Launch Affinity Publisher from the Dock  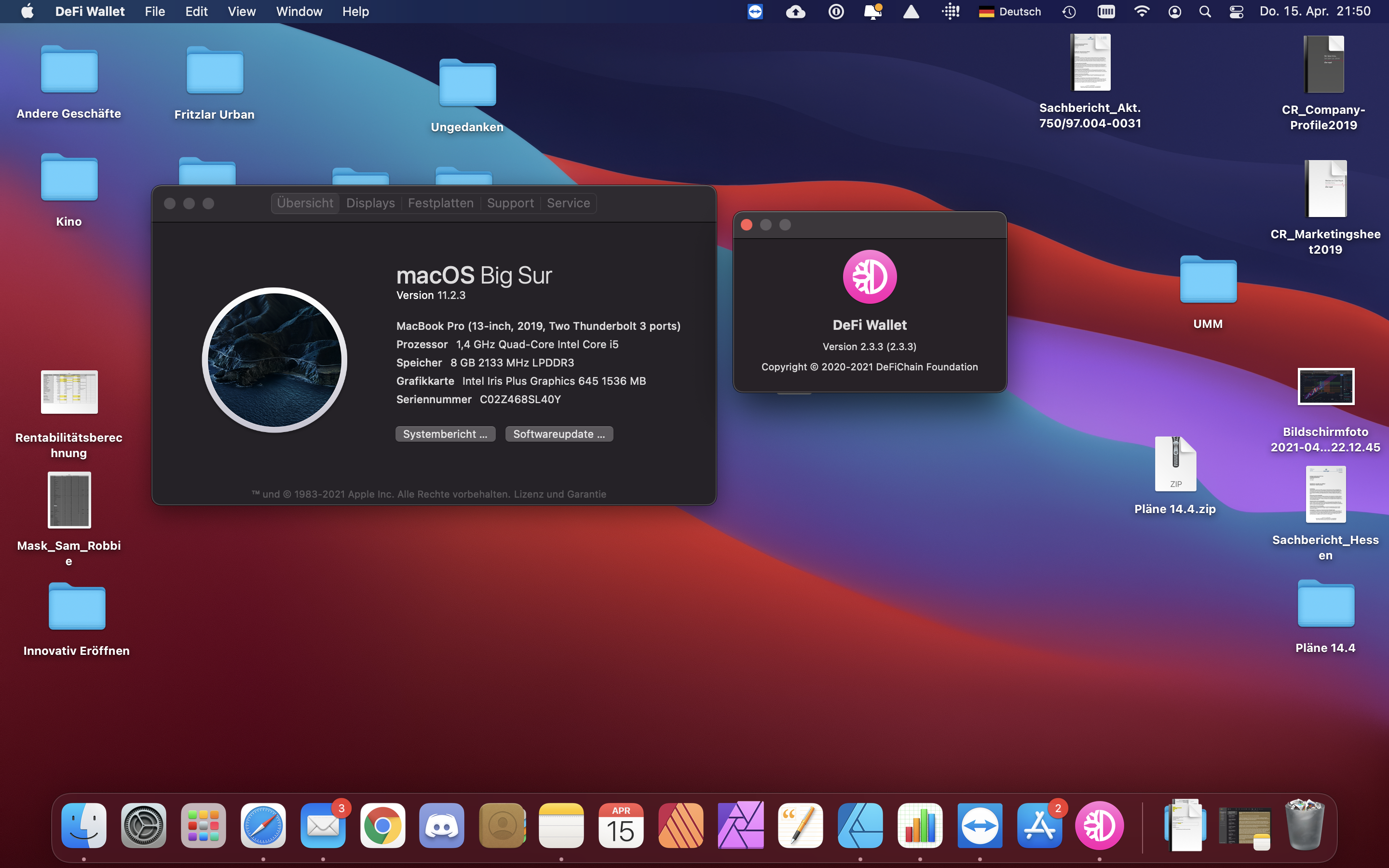[x=681, y=826]
